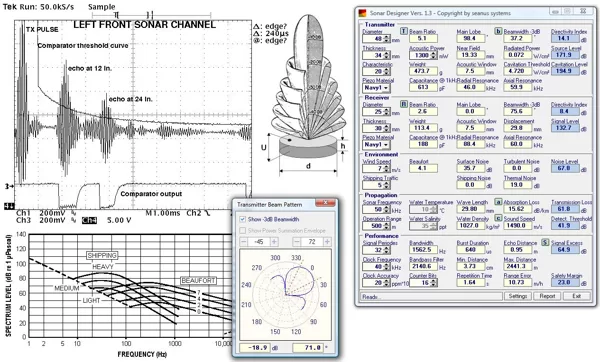The height and width of the screenshot is (362, 600).
Task: Click Signal Level value 132.7
Action: [565, 128]
